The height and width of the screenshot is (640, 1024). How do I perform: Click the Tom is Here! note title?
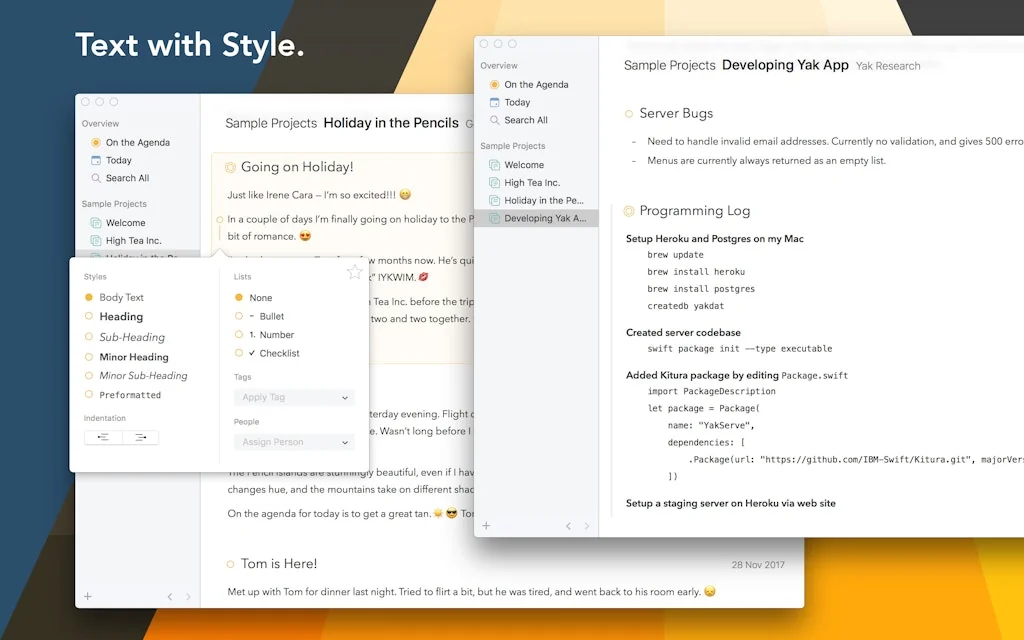279,565
